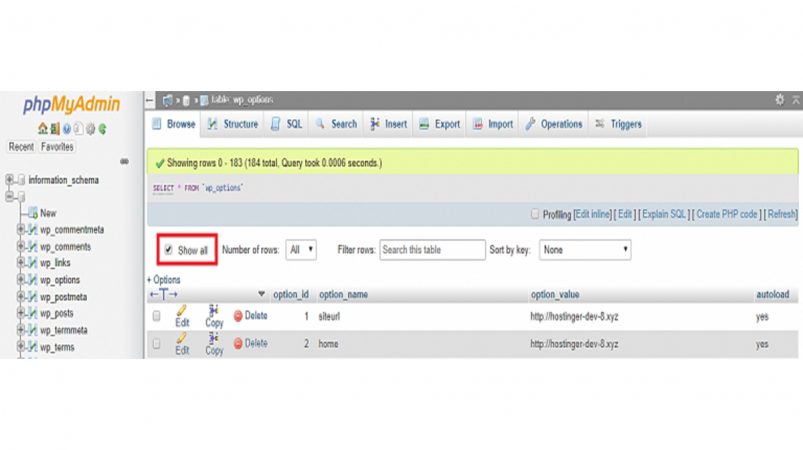This screenshot has height=450, width=803.
Task: Reload navigation panel with green refresh icon
Action: [102, 129]
